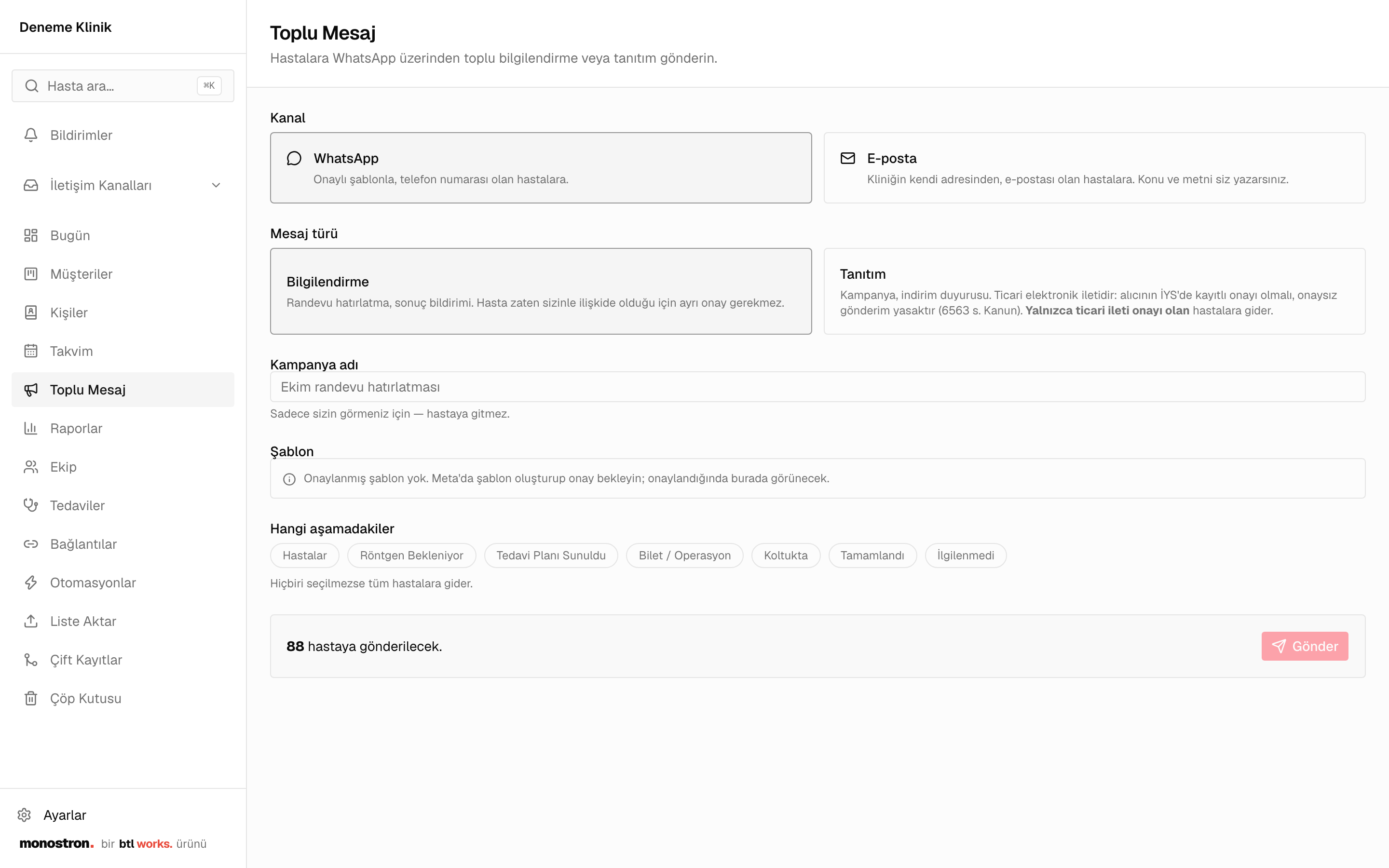The height and width of the screenshot is (868, 1389).
Task: Toggle the Hastalar stage chip
Action: 305,555
